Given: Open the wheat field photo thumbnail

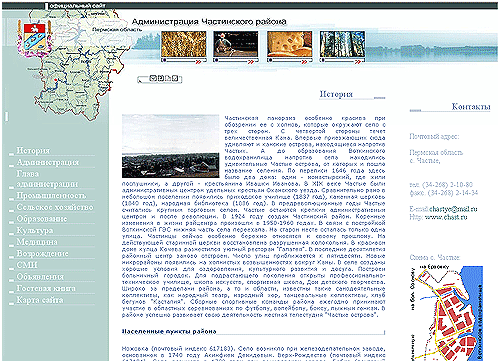Looking at the screenshot, I should tap(184, 44).
